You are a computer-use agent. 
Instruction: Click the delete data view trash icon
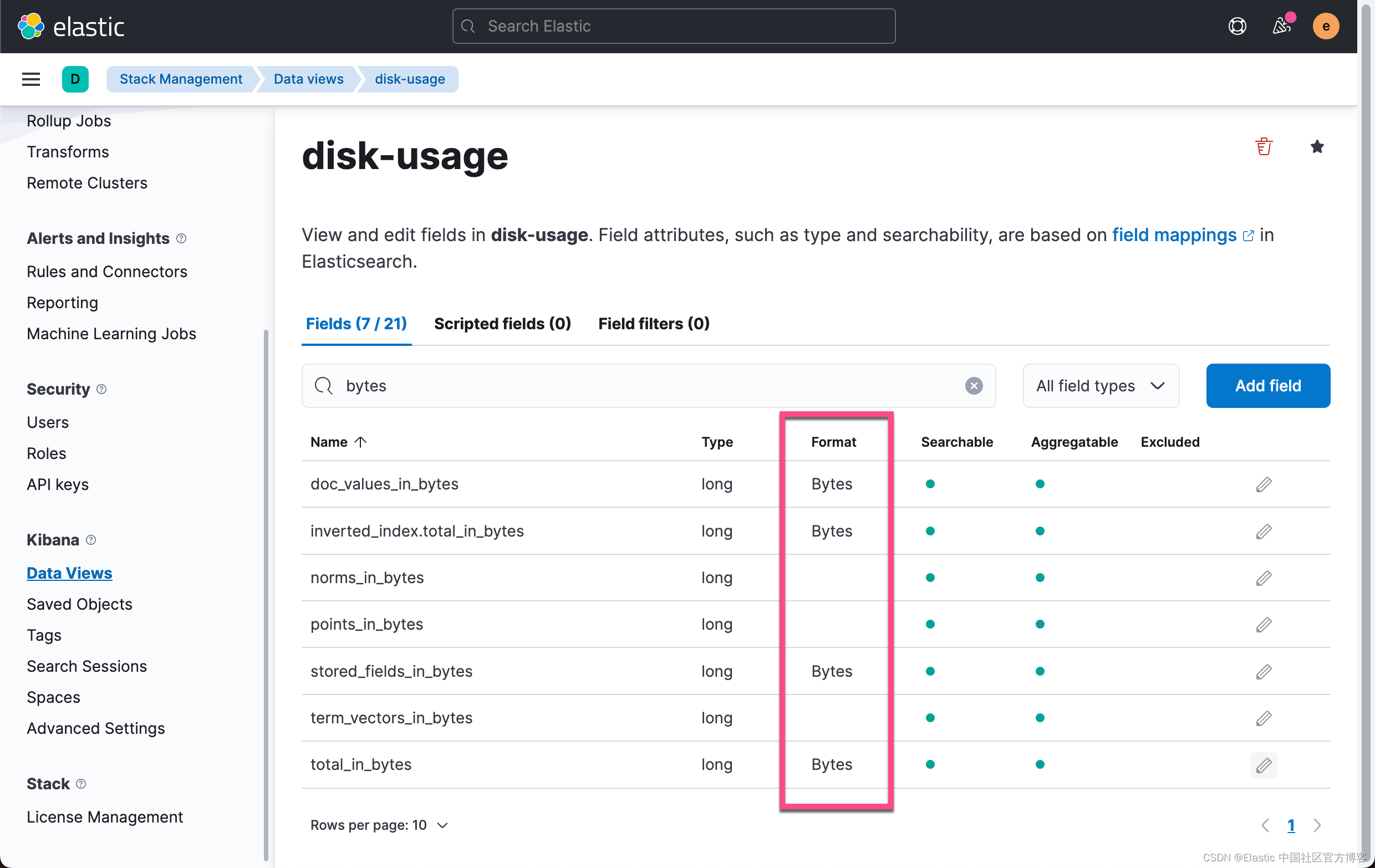click(x=1264, y=147)
